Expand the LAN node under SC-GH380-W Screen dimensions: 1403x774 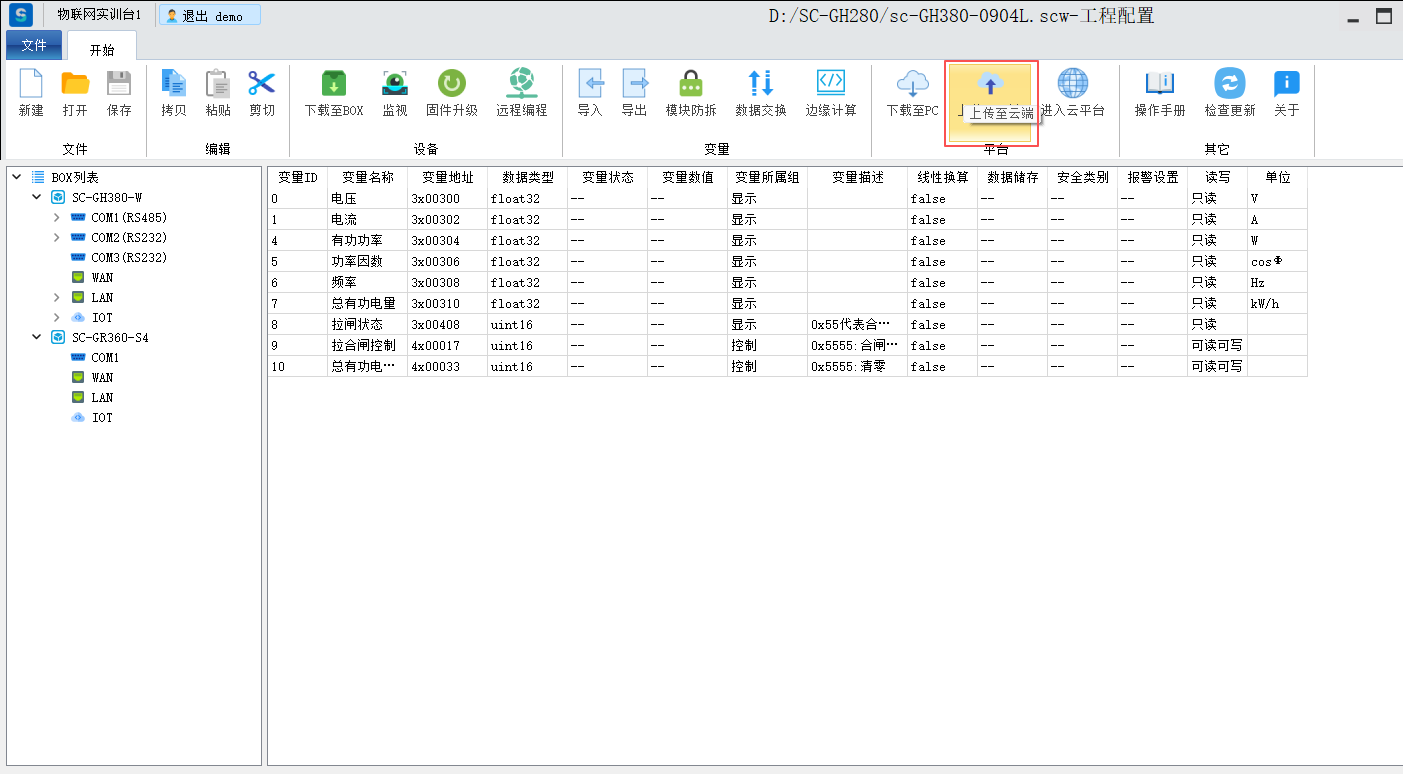tap(57, 297)
